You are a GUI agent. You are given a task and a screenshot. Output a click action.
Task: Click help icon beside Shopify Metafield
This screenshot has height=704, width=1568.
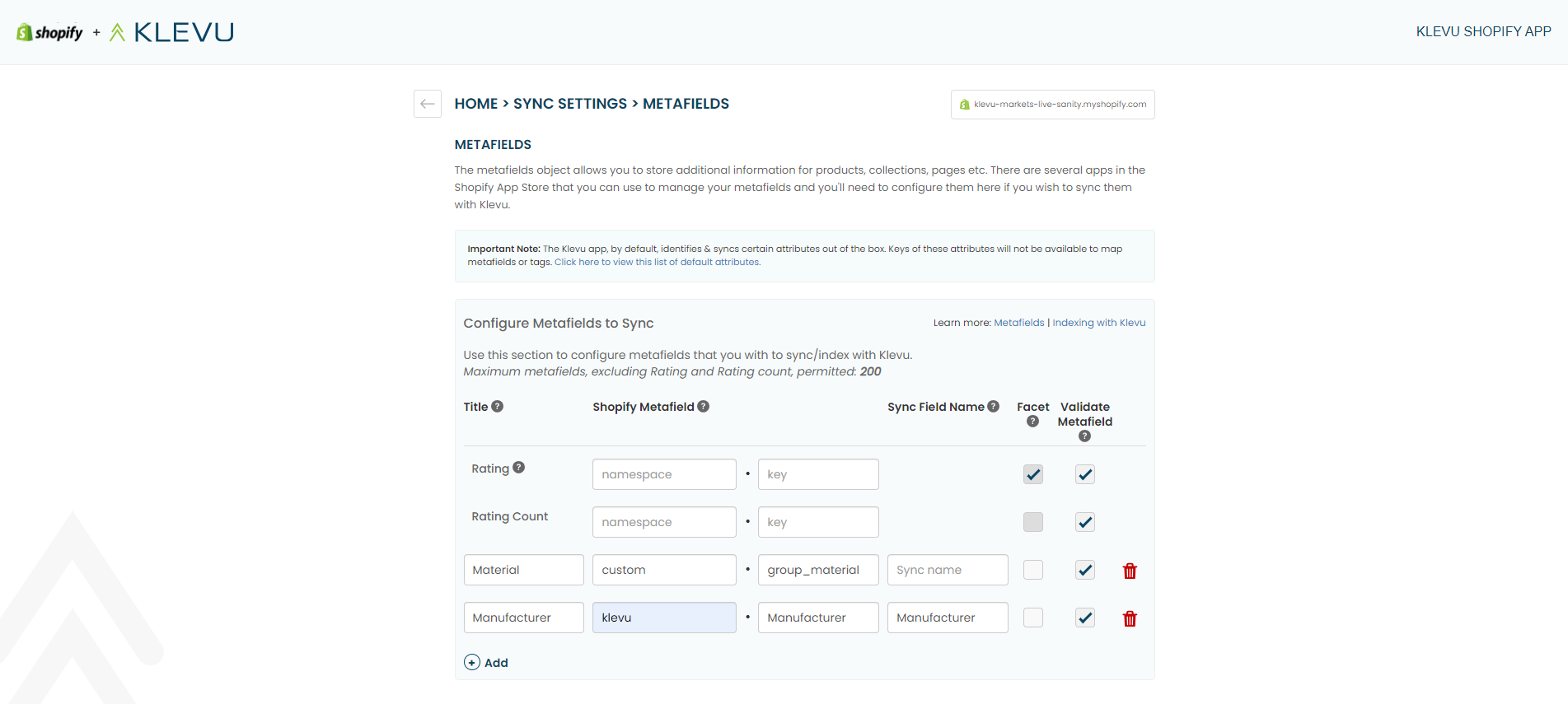click(x=703, y=407)
